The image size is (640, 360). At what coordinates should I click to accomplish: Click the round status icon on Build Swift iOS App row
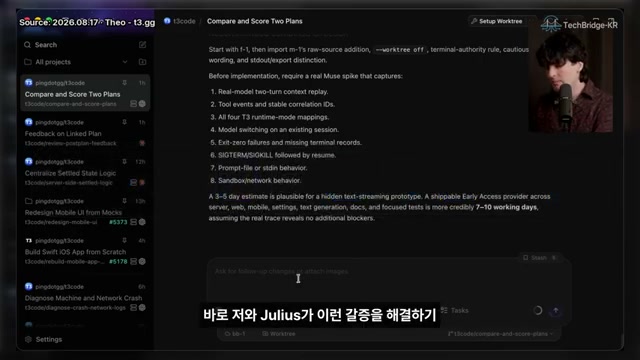click(x=142, y=262)
